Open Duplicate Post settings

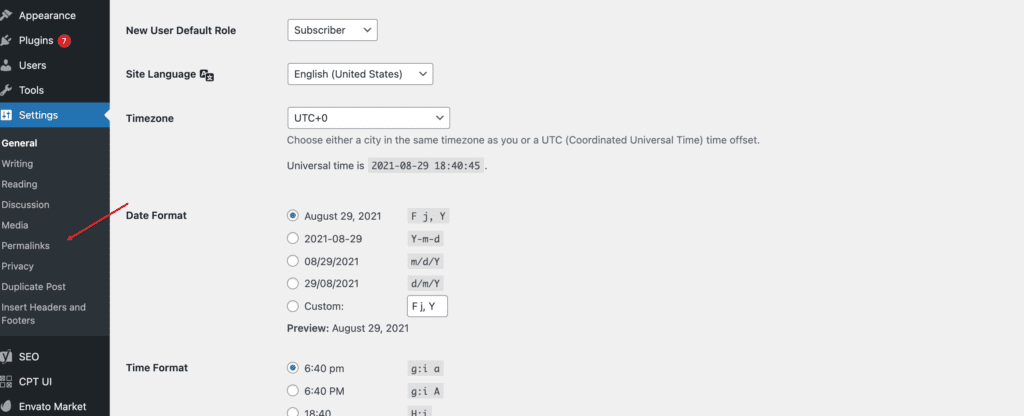(x=33, y=287)
